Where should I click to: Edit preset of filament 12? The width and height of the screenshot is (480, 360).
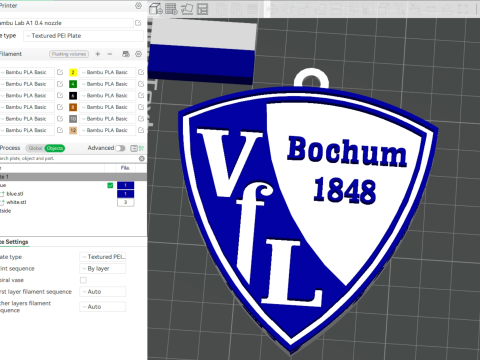pyautogui.click(x=141, y=130)
